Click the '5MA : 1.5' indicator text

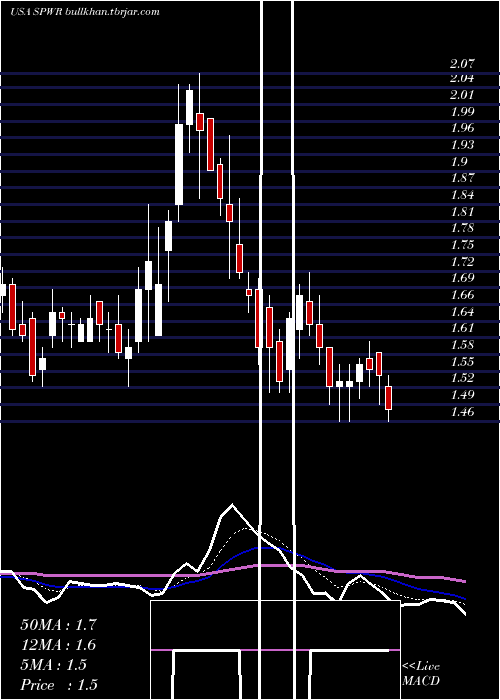54,665
